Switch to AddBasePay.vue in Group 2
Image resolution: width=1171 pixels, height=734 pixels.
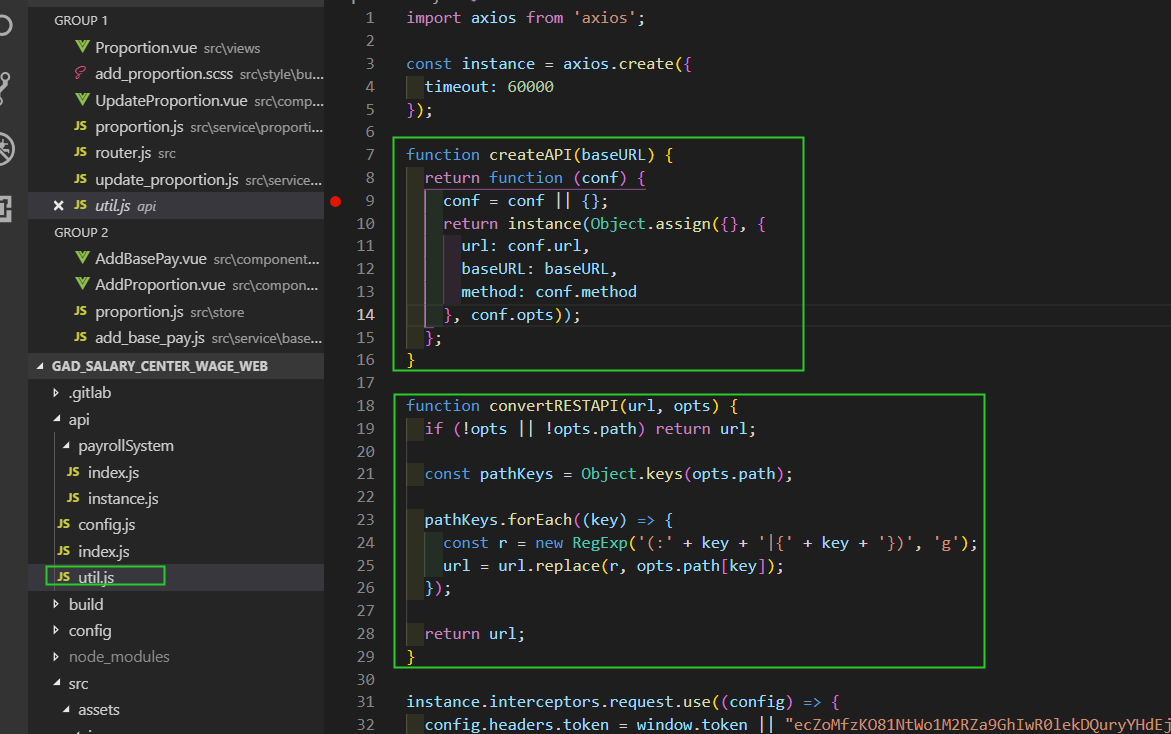(x=150, y=259)
